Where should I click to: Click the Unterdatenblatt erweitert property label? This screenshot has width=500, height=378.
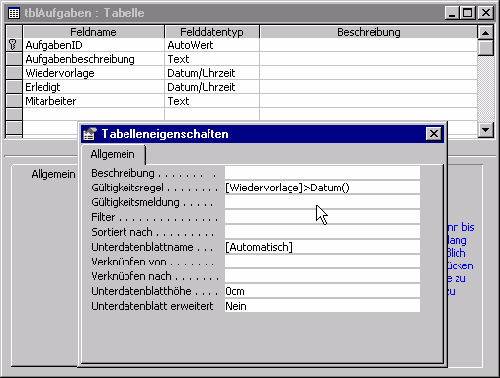coord(152,306)
